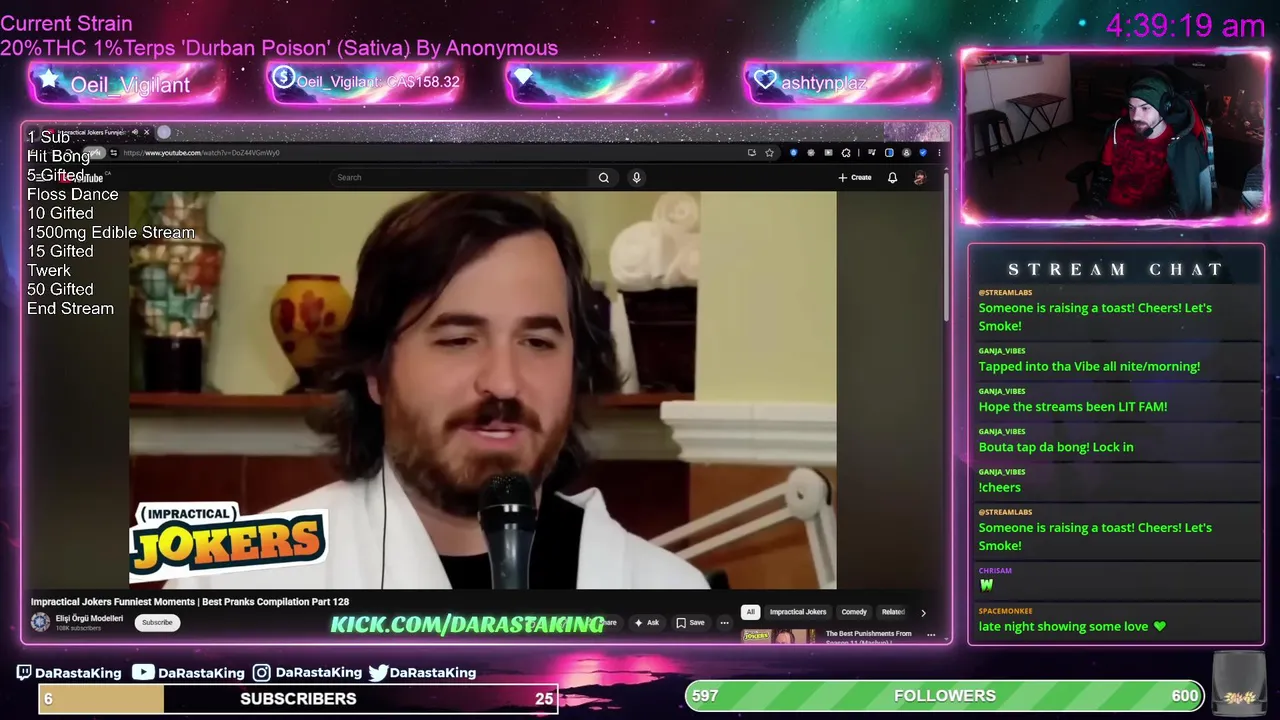
Task: Click the Durban Poison current strain text
Action: click(279, 48)
